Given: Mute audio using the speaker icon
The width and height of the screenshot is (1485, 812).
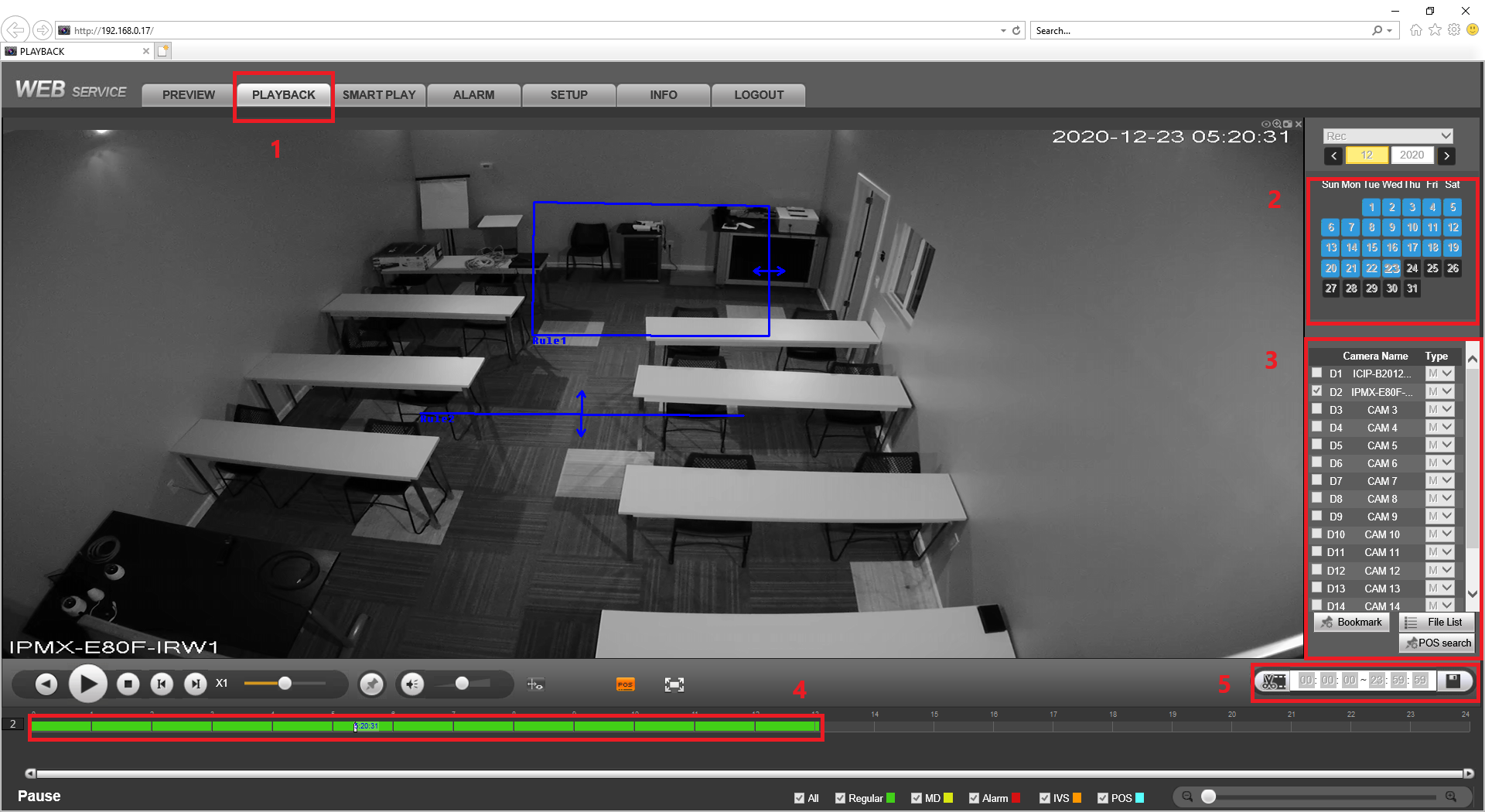Looking at the screenshot, I should pos(412,684).
